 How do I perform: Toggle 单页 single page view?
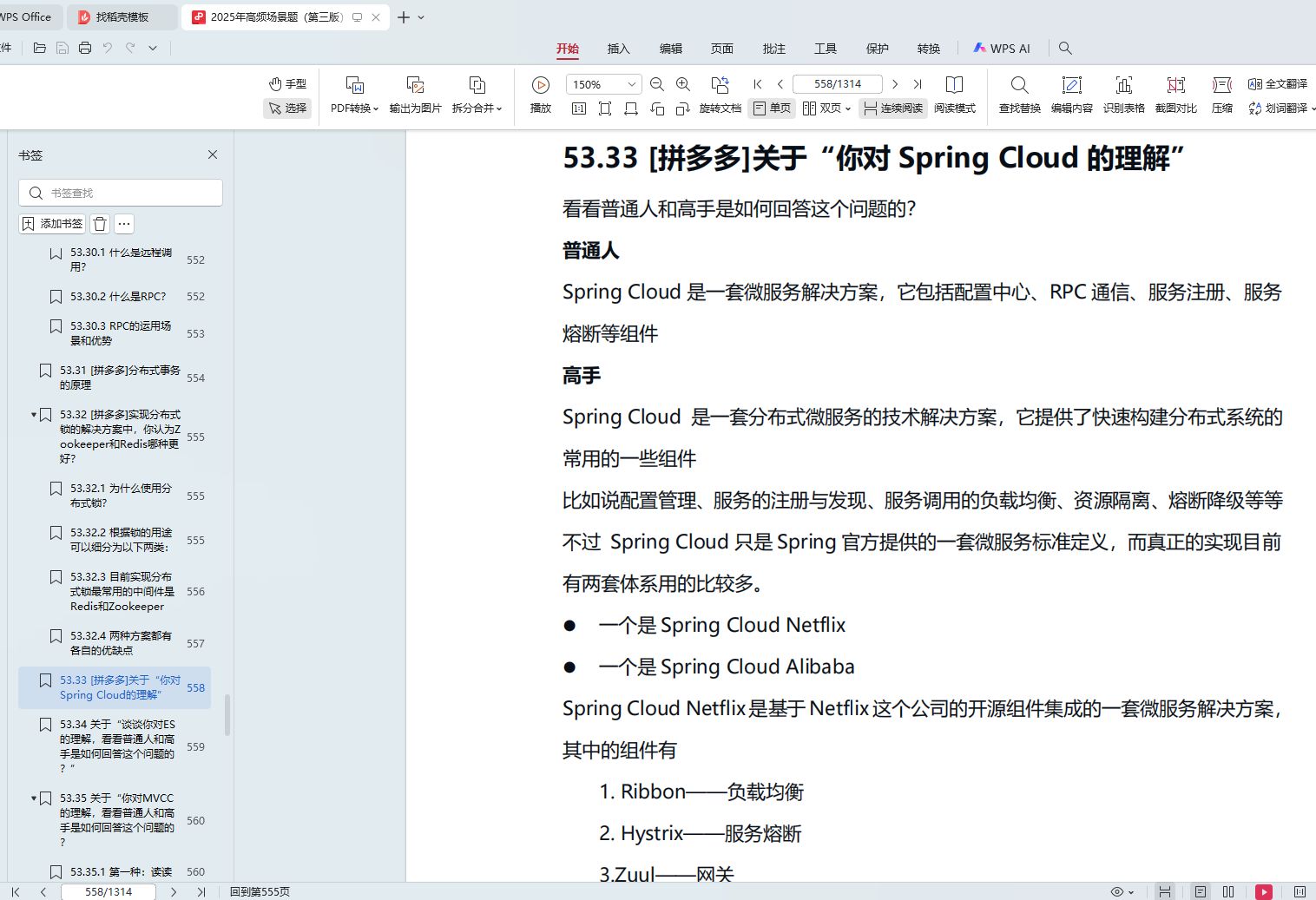[773, 108]
